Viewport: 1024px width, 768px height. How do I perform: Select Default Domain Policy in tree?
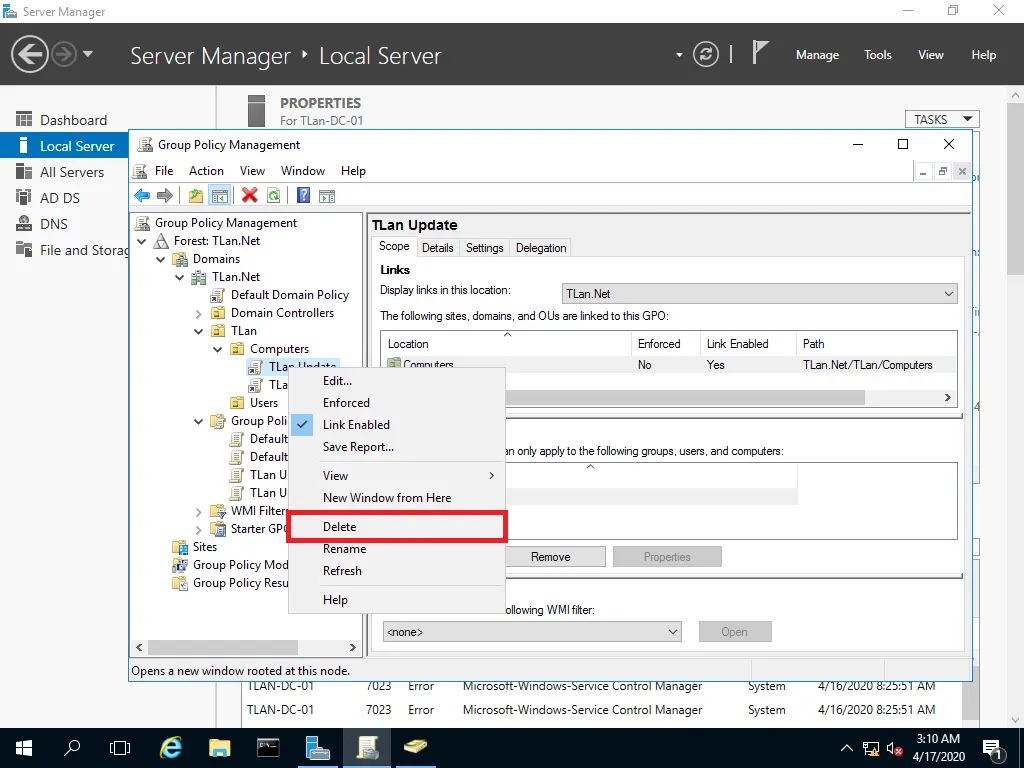(290, 295)
